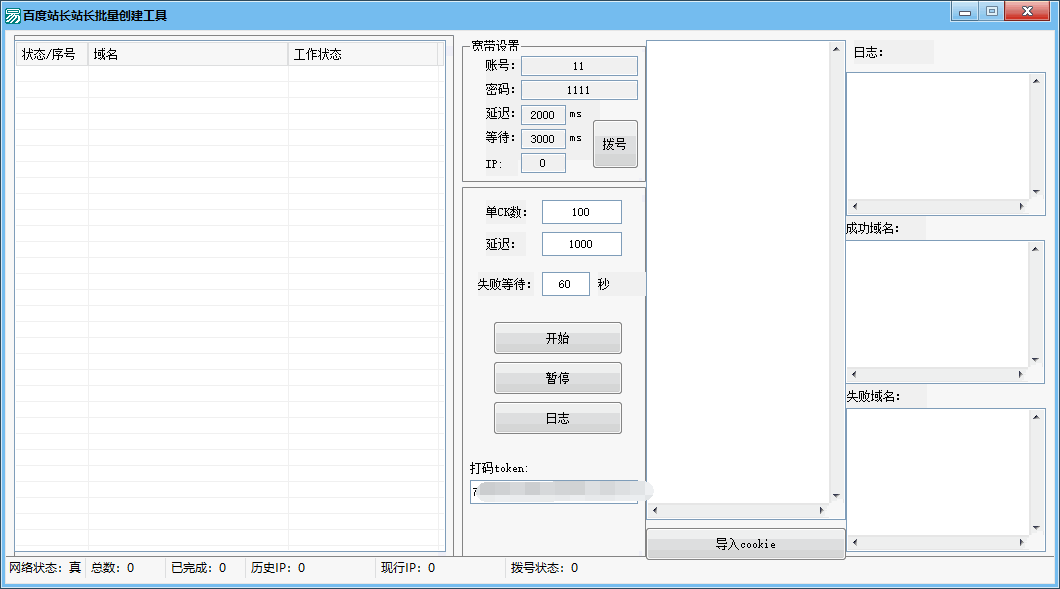Image resolution: width=1060 pixels, height=589 pixels.
Task: Click the 成功域名 box scroll left arrow
Action: (x=854, y=374)
